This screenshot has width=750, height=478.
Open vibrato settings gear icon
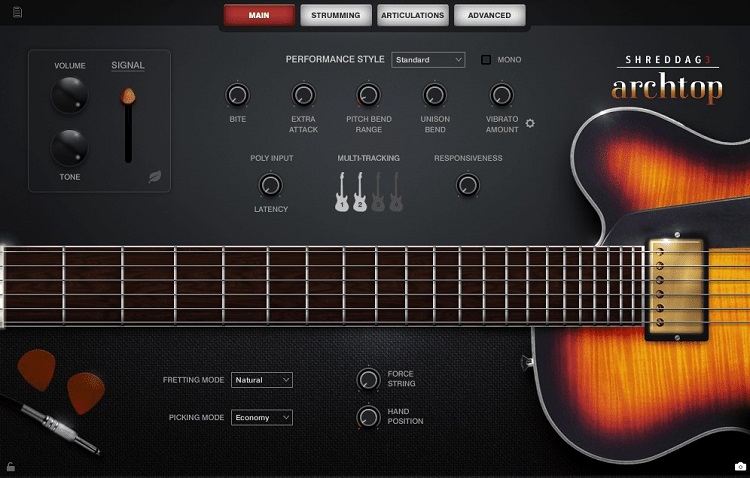click(x=530, y=123)
